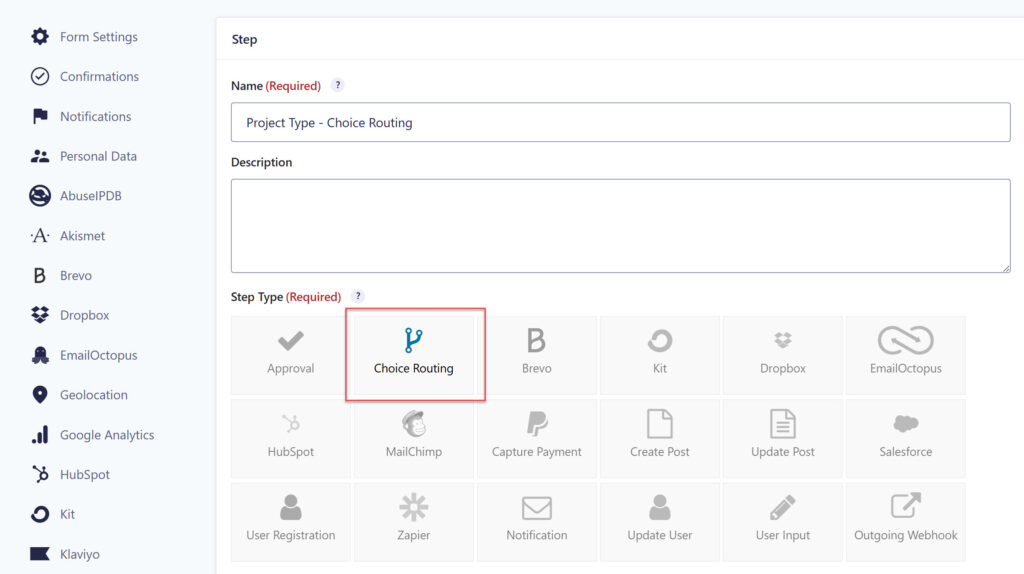
Task: Select the Notification step type
Action: [537, 522]
